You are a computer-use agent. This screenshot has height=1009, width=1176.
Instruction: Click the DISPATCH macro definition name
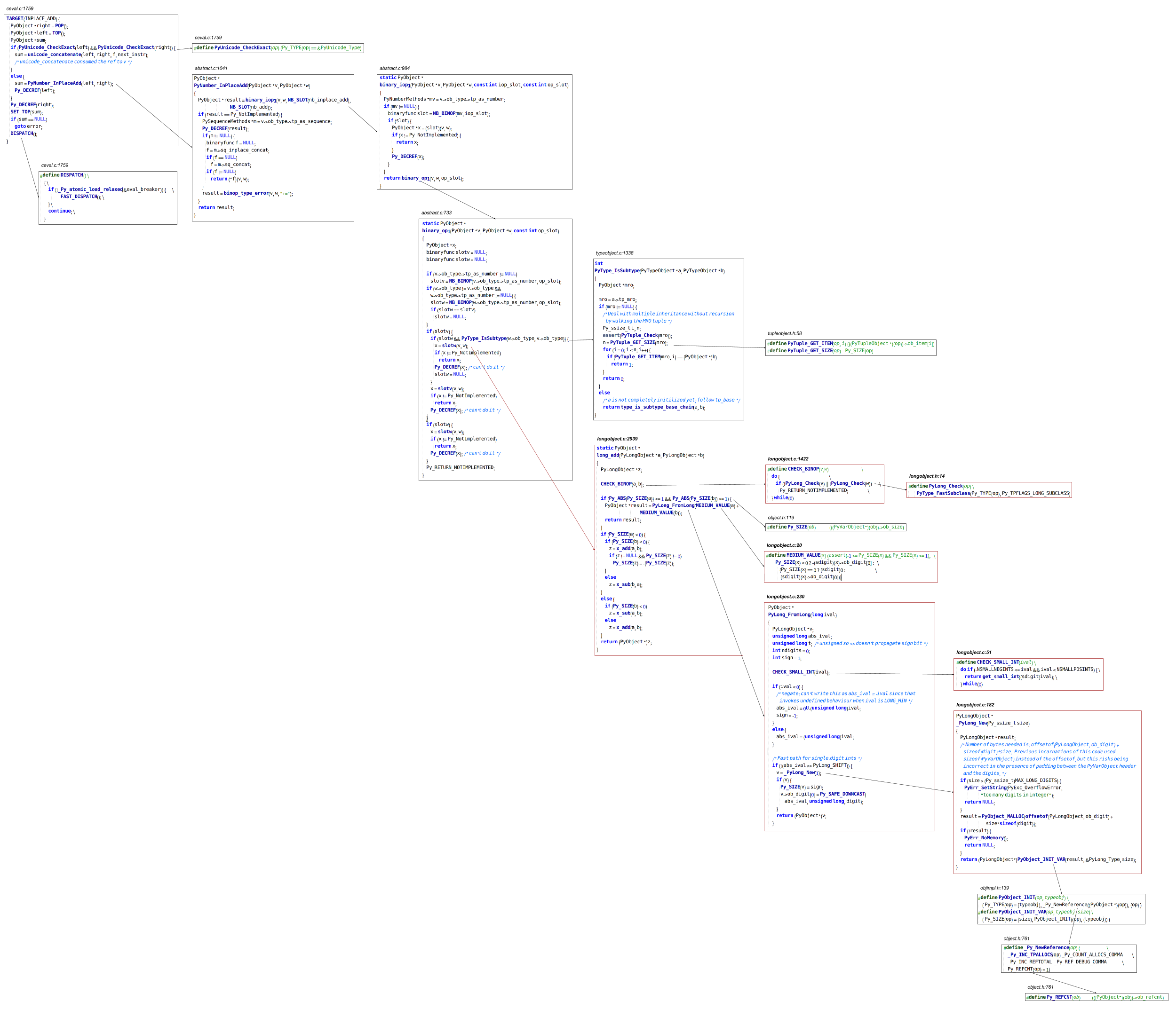point(72,175)
